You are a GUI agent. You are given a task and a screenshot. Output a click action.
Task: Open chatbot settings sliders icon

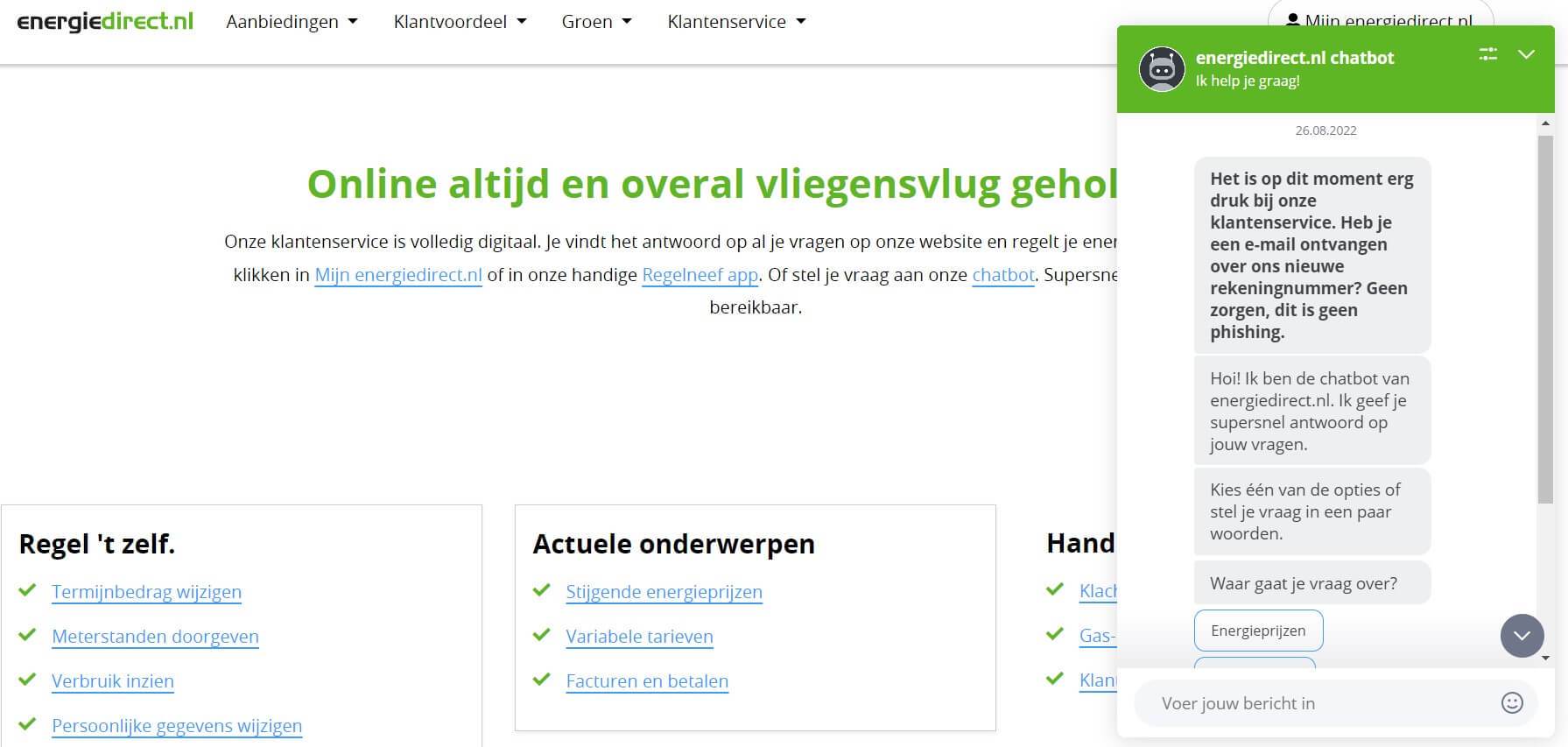[x=1487, y=54]
